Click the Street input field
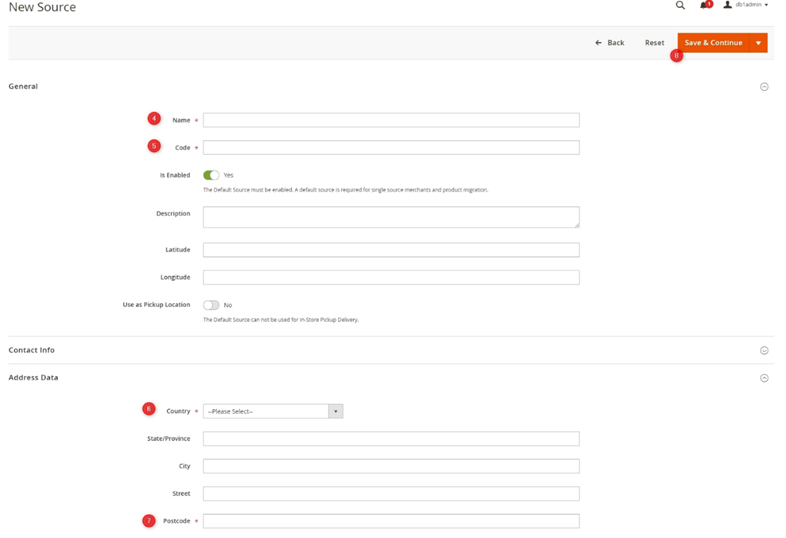The image size is (786, 538). tap(391, 493)
